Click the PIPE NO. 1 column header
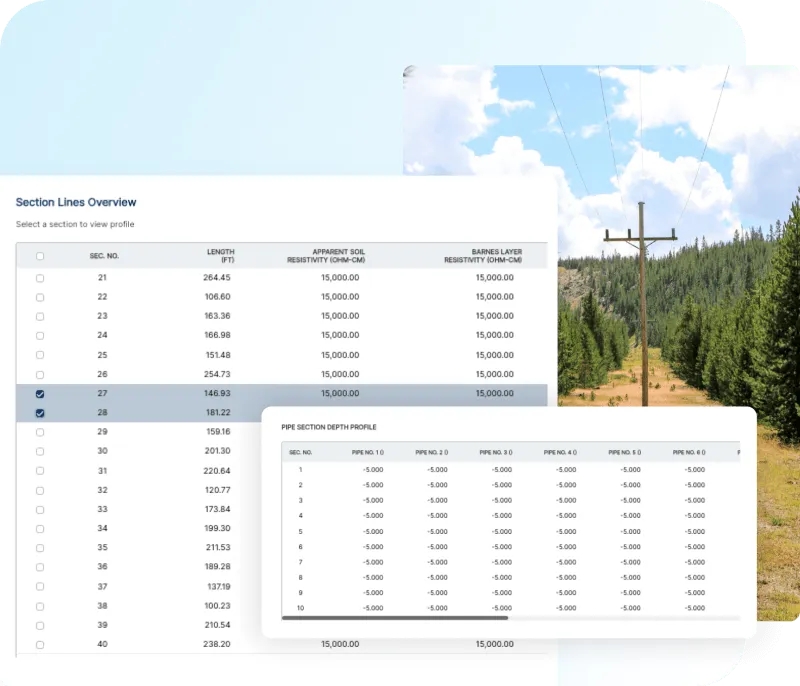 coord(367,452)
